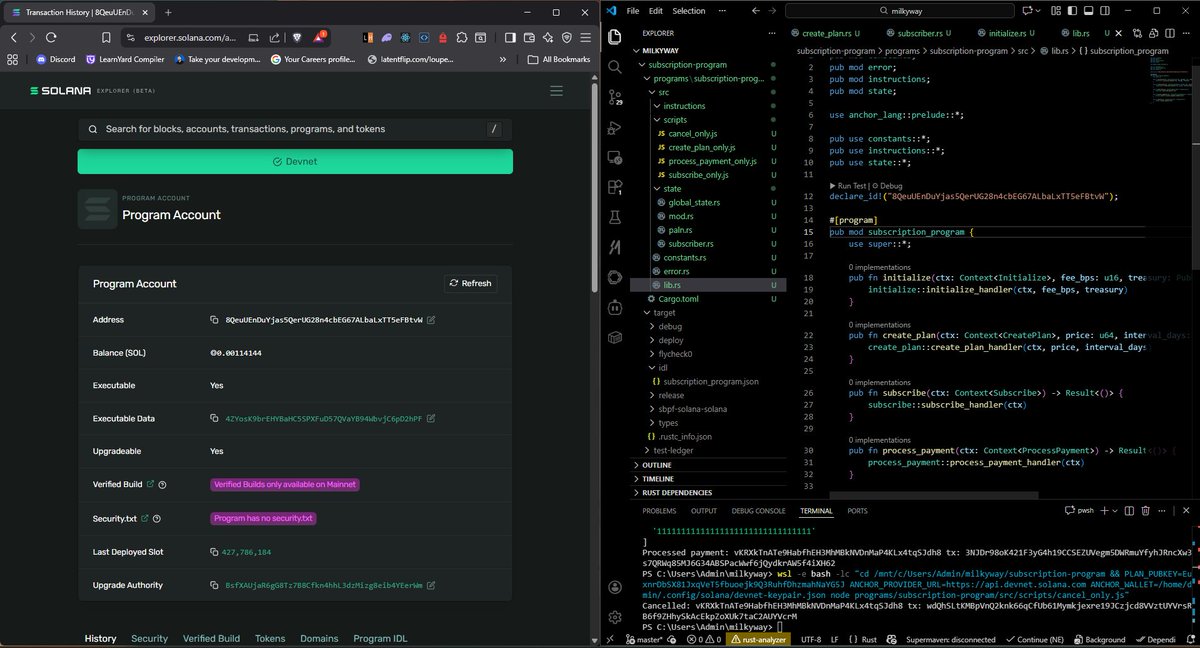
Task: Open Brave Rewards triangle icon with badge
Action: [320, 37]
